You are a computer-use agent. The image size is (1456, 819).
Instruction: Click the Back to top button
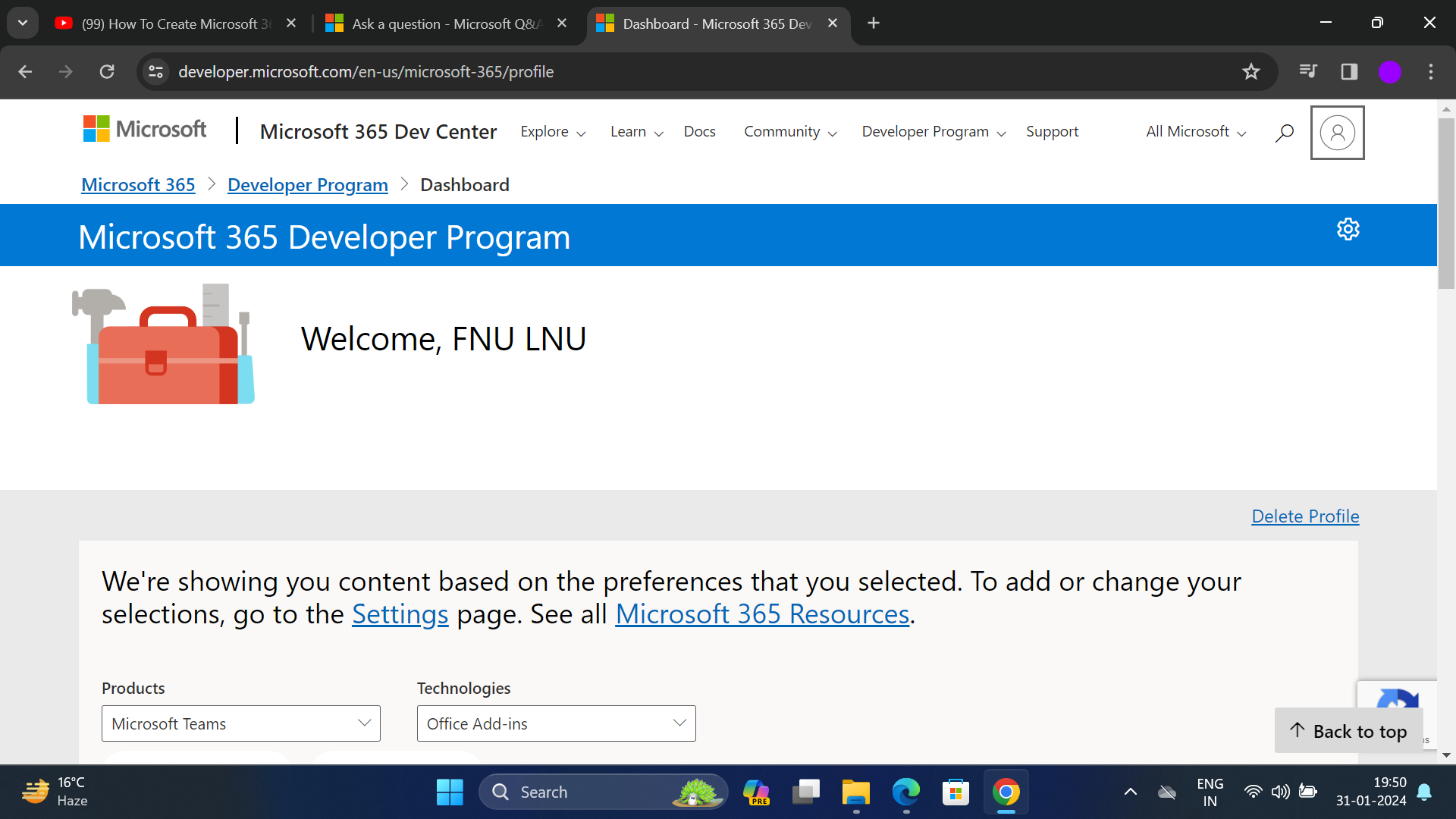1349,730
